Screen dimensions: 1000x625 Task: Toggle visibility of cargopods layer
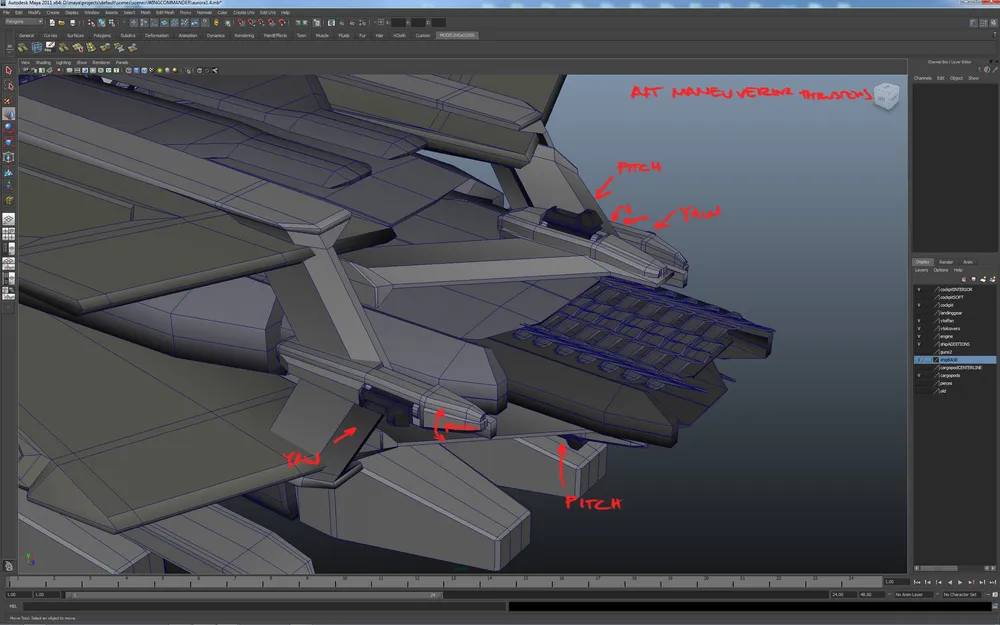pyautogui.click(x=918, y=375)
